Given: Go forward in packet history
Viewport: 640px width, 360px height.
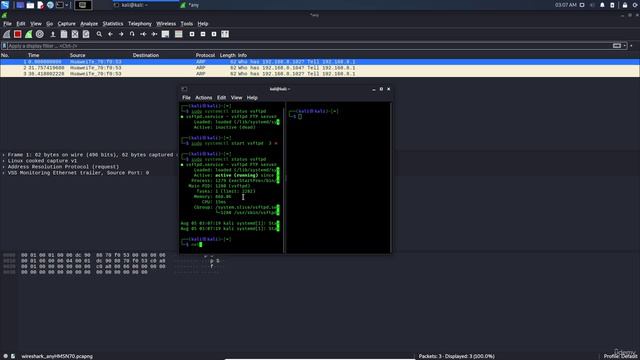Looking at the screenshot, I should pyautogui.click(x=121, y=34).
